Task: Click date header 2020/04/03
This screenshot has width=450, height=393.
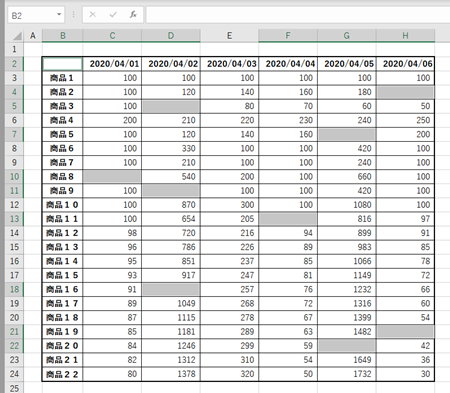Action: [230, 64]
